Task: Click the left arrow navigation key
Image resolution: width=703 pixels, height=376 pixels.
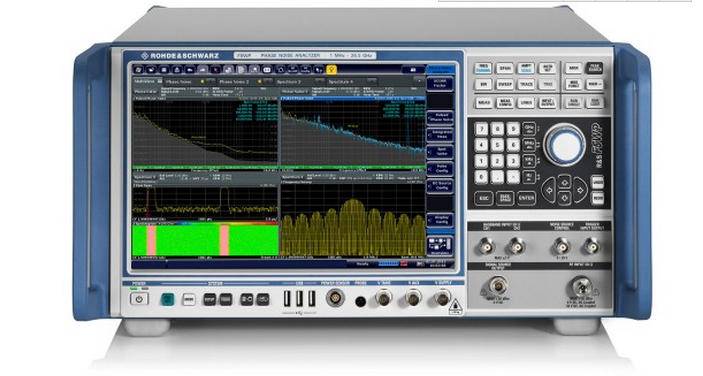Action: (549, 190)
